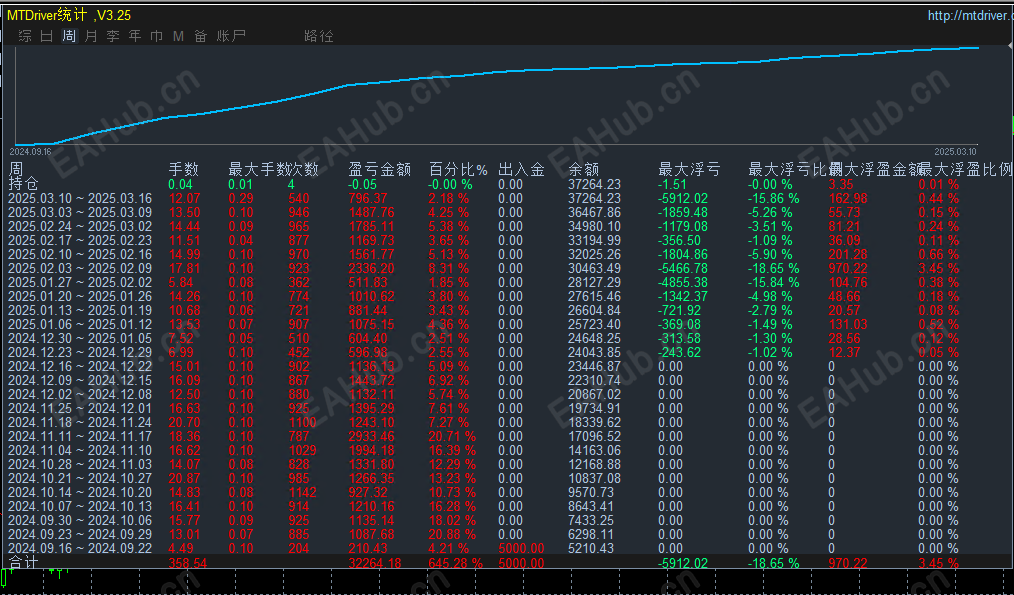
Task: Click the 备 icon in the toolbar
Action: 200,35
